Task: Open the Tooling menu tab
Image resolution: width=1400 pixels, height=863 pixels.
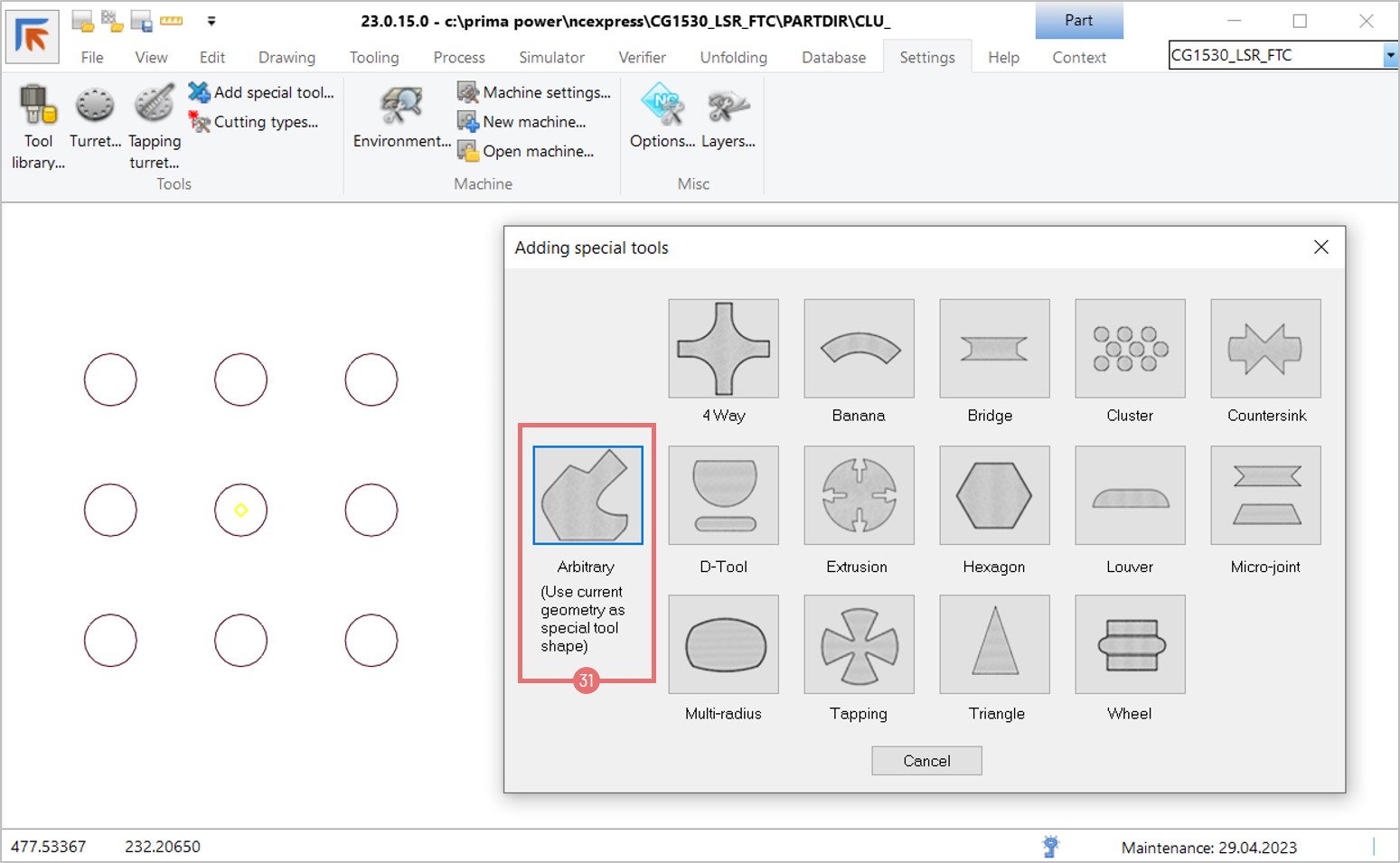Action: coord(374,58)
